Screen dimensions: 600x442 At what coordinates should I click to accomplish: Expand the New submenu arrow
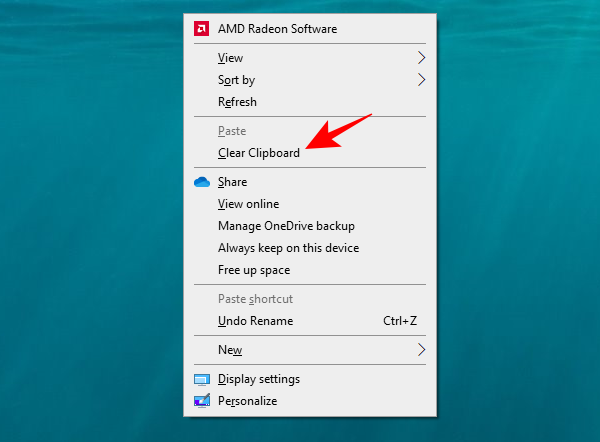(421, 349)
